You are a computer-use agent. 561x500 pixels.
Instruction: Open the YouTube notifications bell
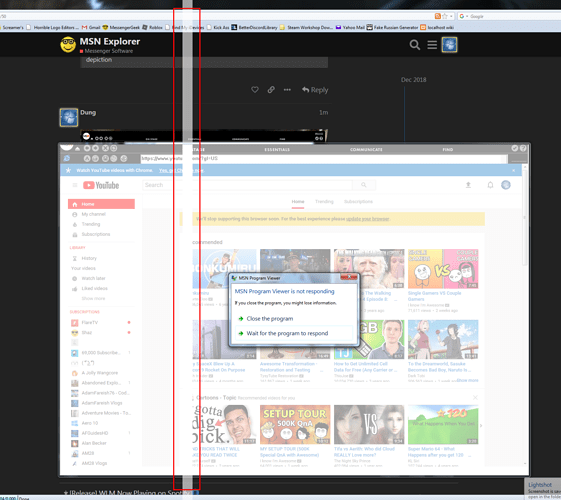click(491, 185)
